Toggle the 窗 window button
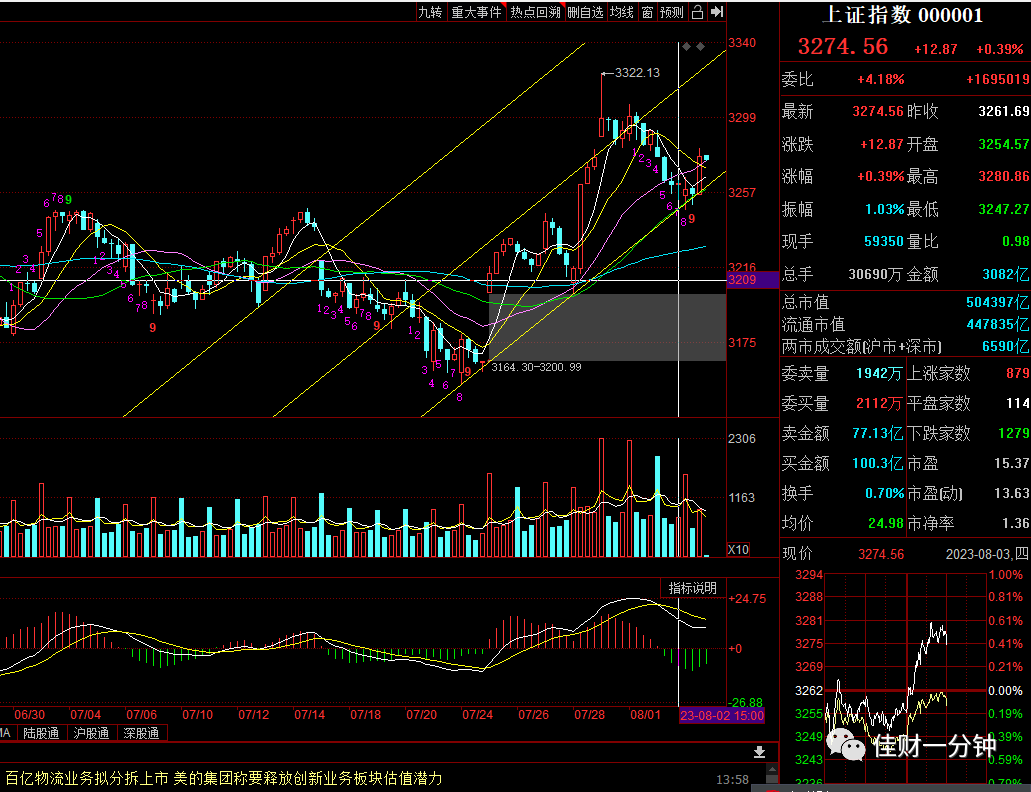 coord(647,12)
